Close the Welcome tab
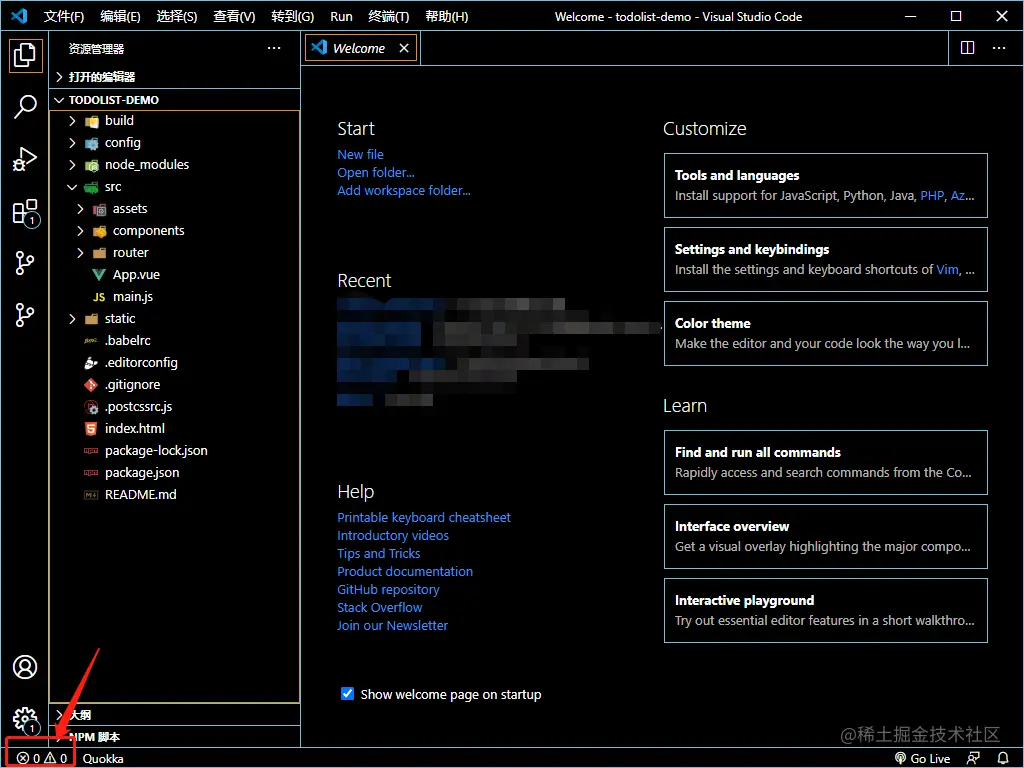This screenshot has height=768, width=1024. click(404, 48)
